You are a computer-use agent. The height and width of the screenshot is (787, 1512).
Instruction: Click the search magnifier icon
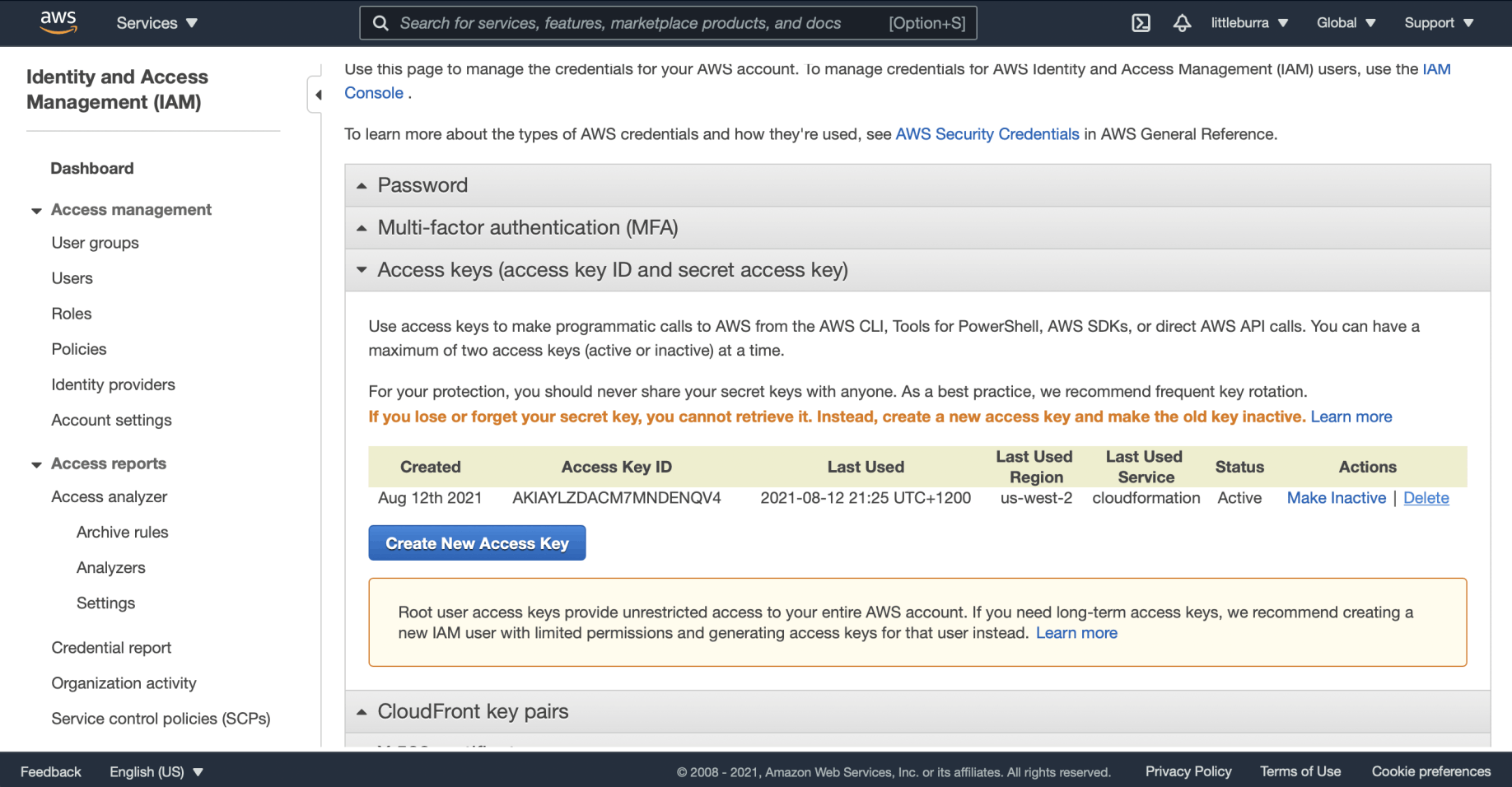pos(380,23)
